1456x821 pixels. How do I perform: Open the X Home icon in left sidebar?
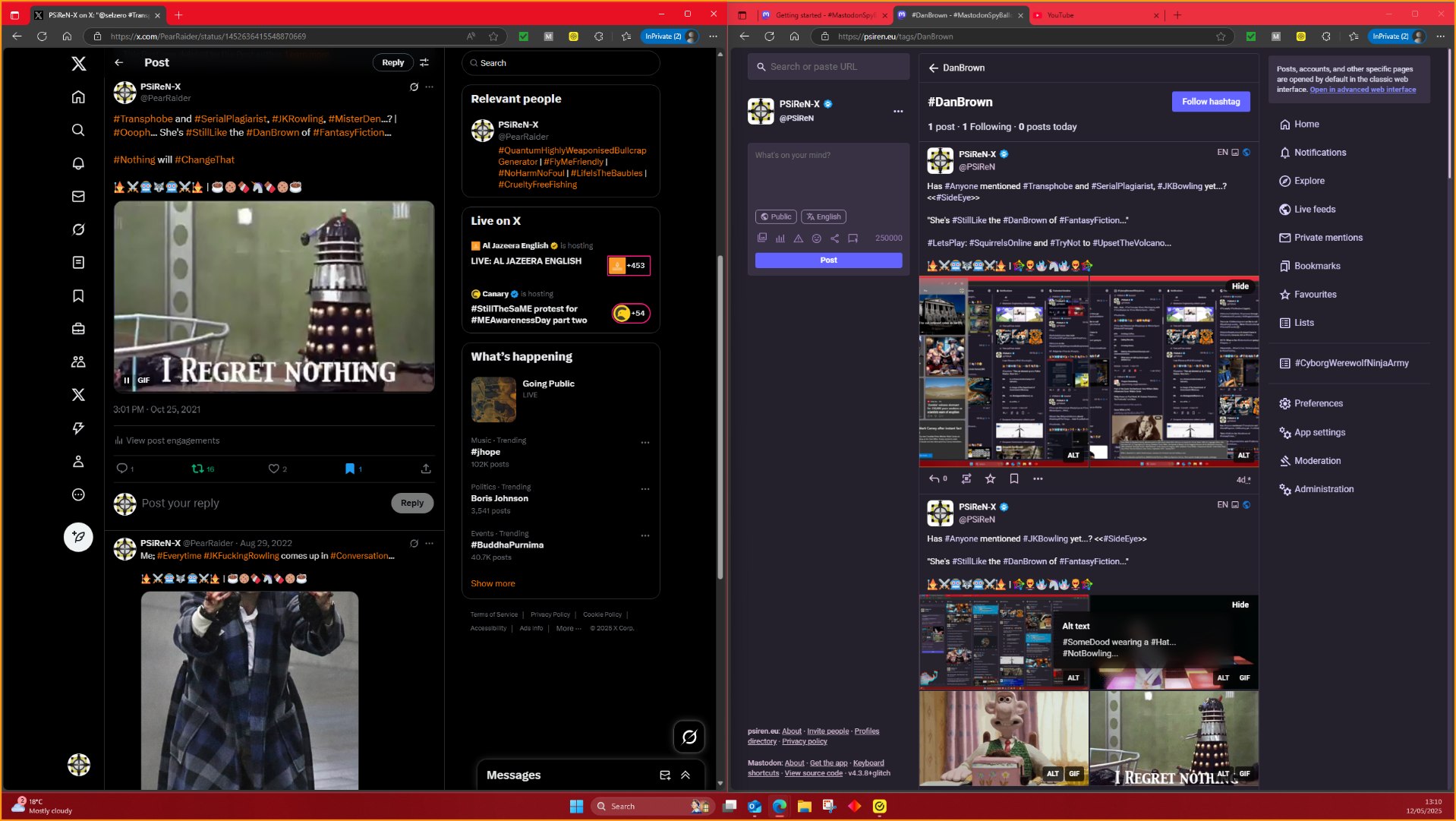click(78, 96)
